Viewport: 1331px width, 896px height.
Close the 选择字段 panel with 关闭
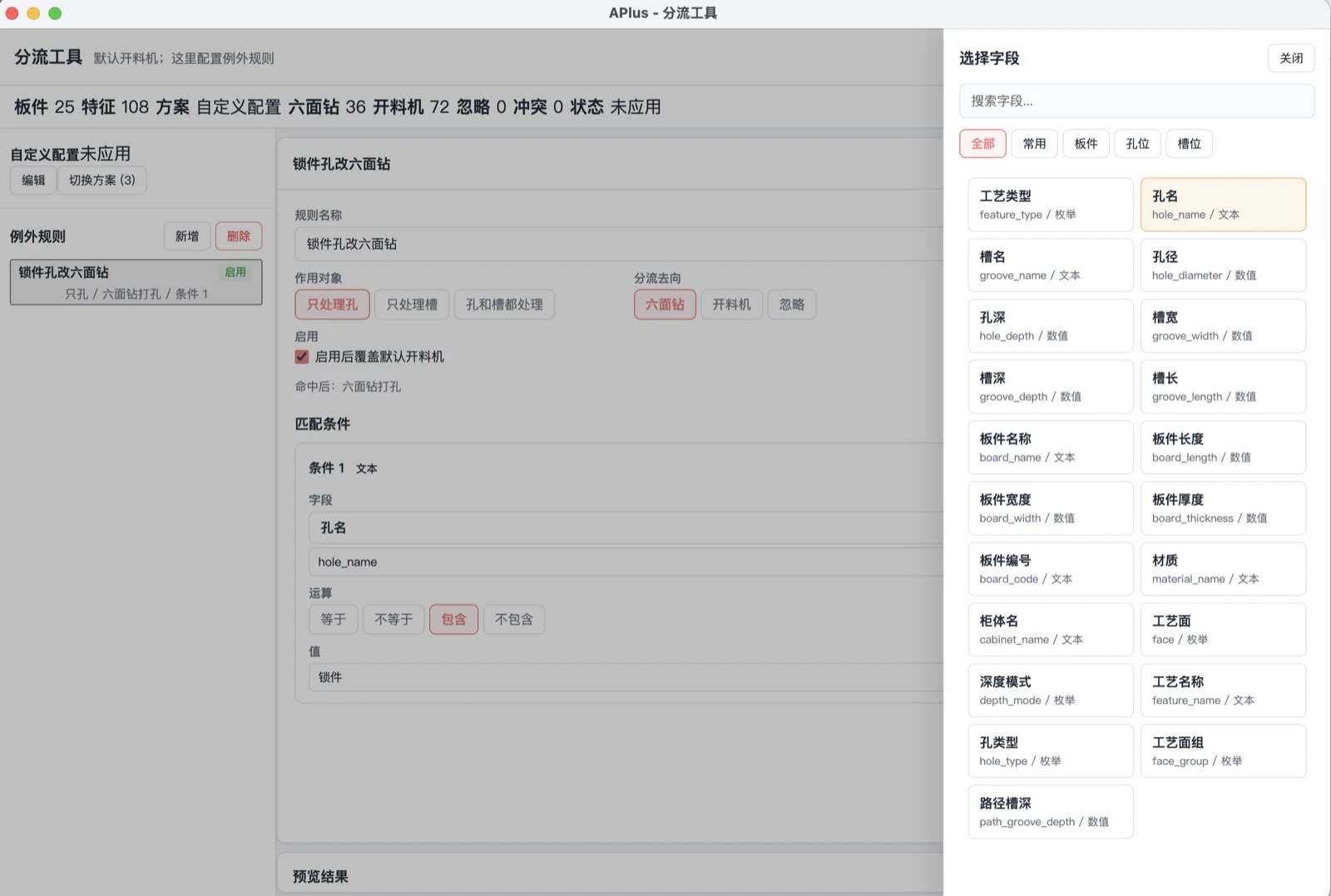pyautogui.click(x=1291, y=58)
